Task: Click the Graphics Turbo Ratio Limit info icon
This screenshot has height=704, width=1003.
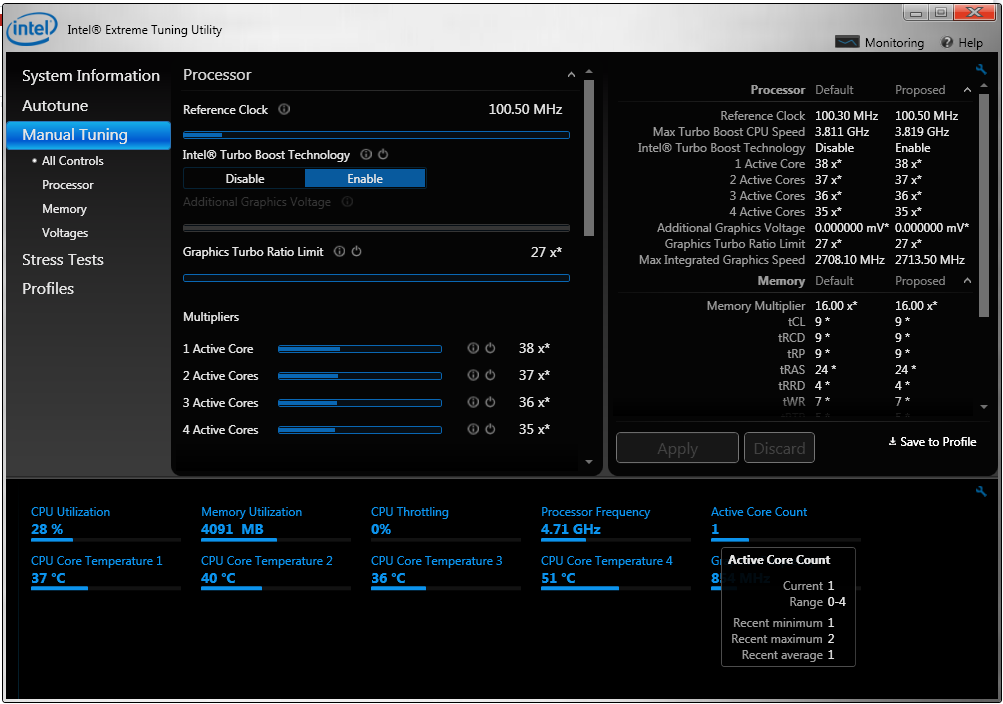Action: (x=340, y=251)
